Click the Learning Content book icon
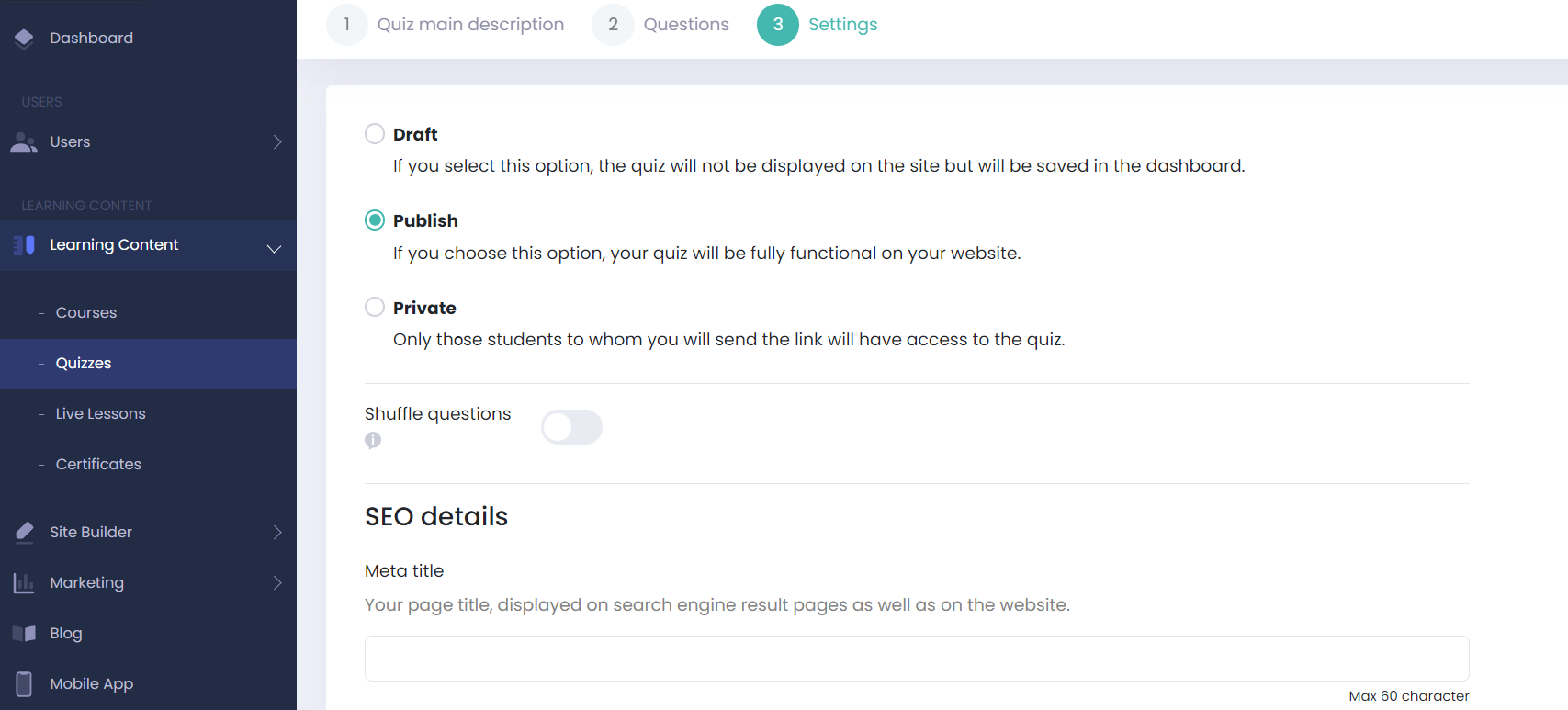The height and width of the screenshot is (710, 1568). 24,245
